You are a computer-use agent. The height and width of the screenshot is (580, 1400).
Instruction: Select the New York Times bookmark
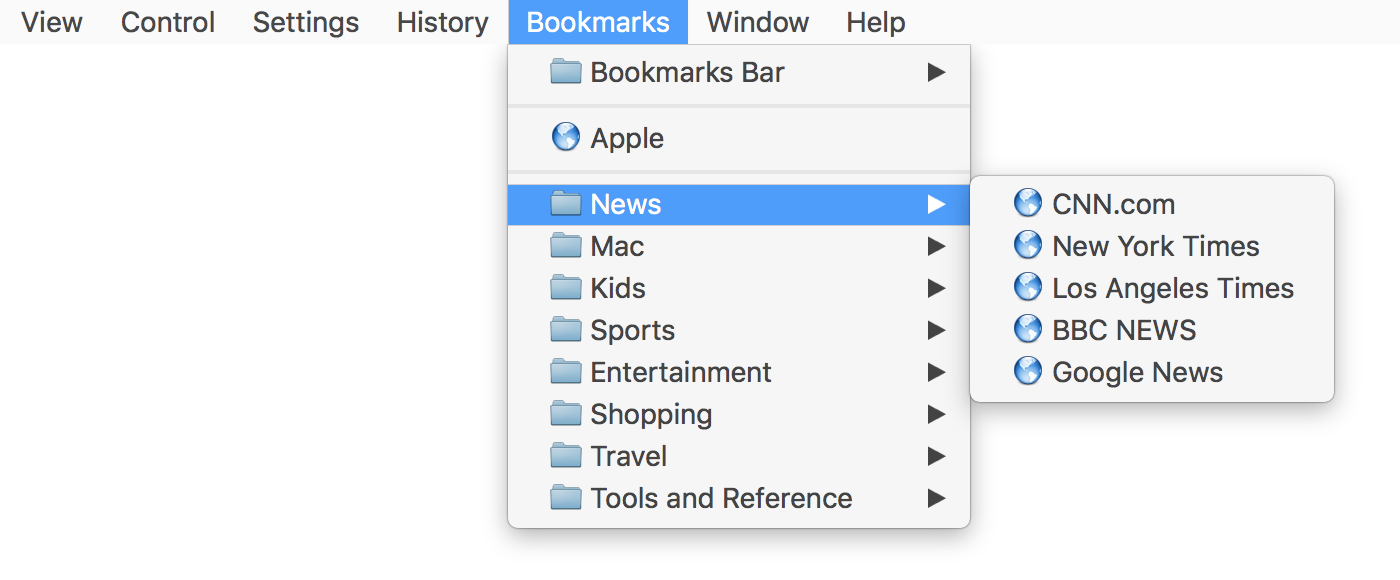pyautogui.click(x=1155, y=245)
